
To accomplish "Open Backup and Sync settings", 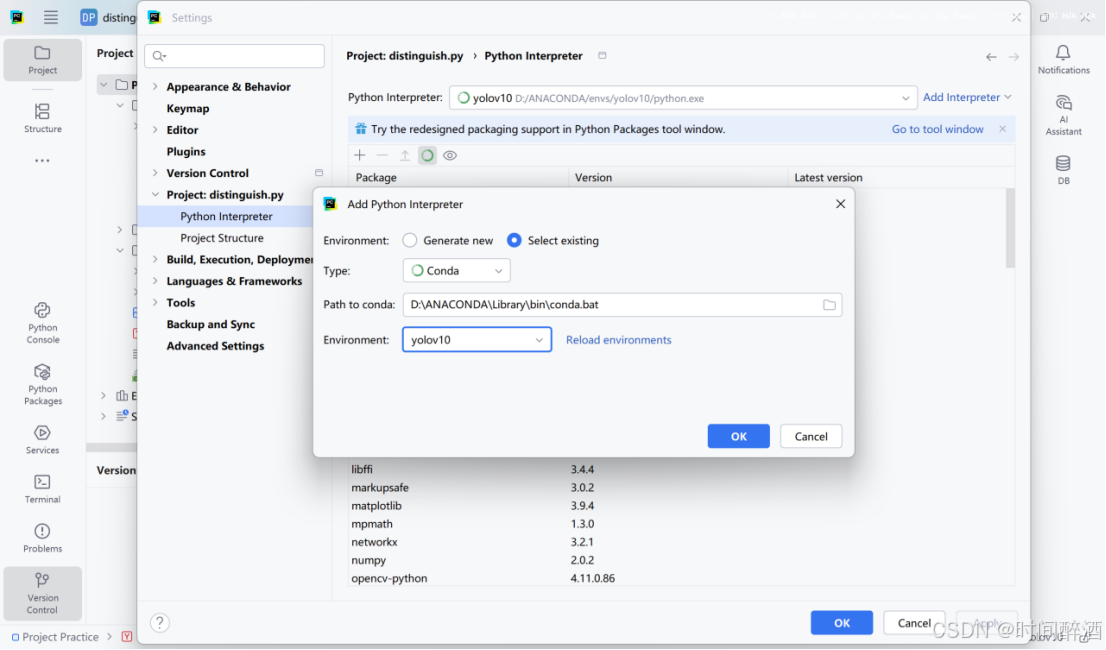I will coord(210,324).
